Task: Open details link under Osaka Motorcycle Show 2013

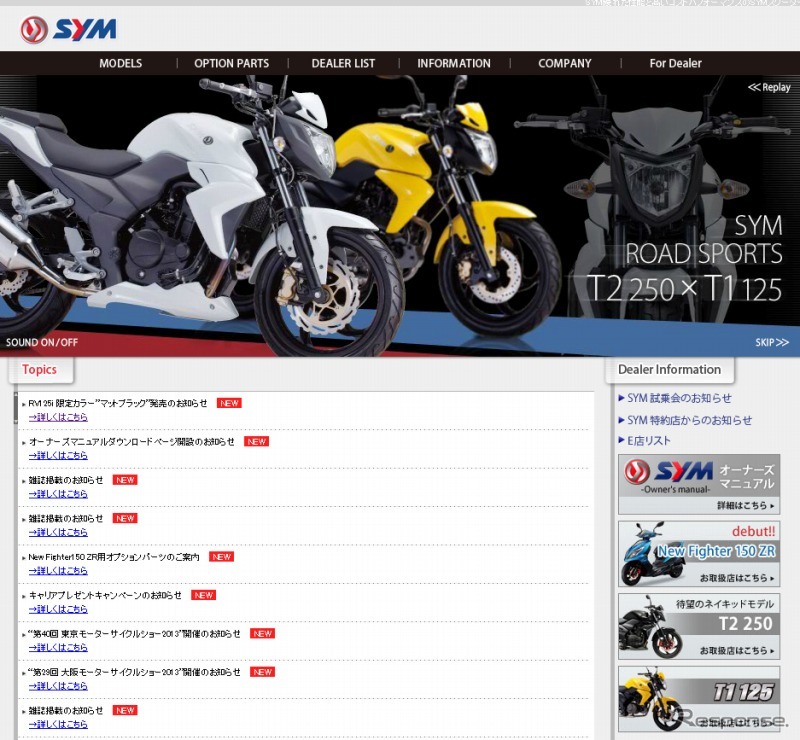Action: click(x=58, y=686)
